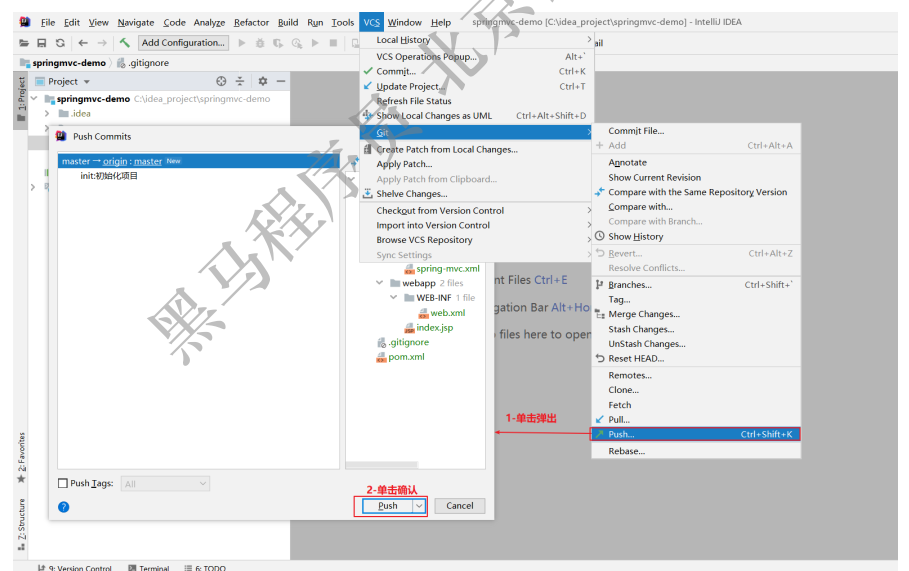Click the horizontal scrollbar in changed files pane
Image resolution: width=909 pixels, height=571 pixels.
(382, 465)
